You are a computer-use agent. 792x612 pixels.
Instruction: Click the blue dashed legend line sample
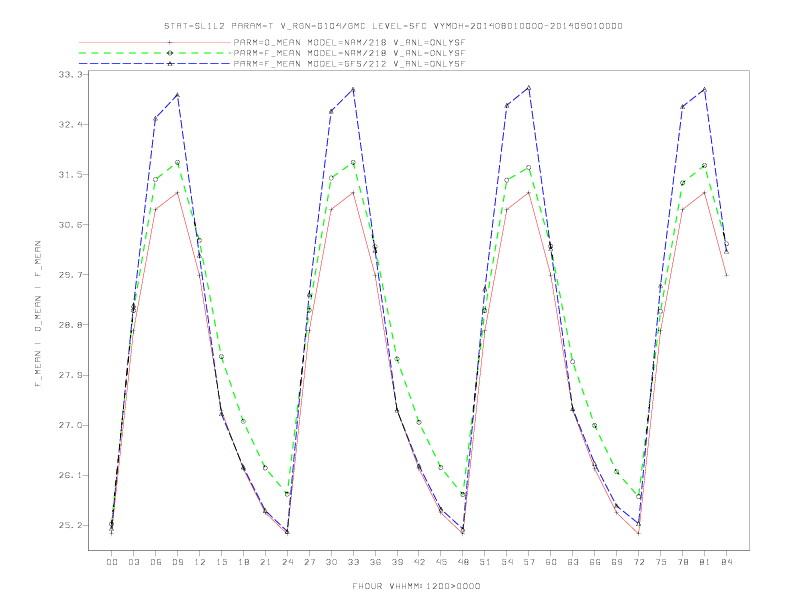(155, 64)
